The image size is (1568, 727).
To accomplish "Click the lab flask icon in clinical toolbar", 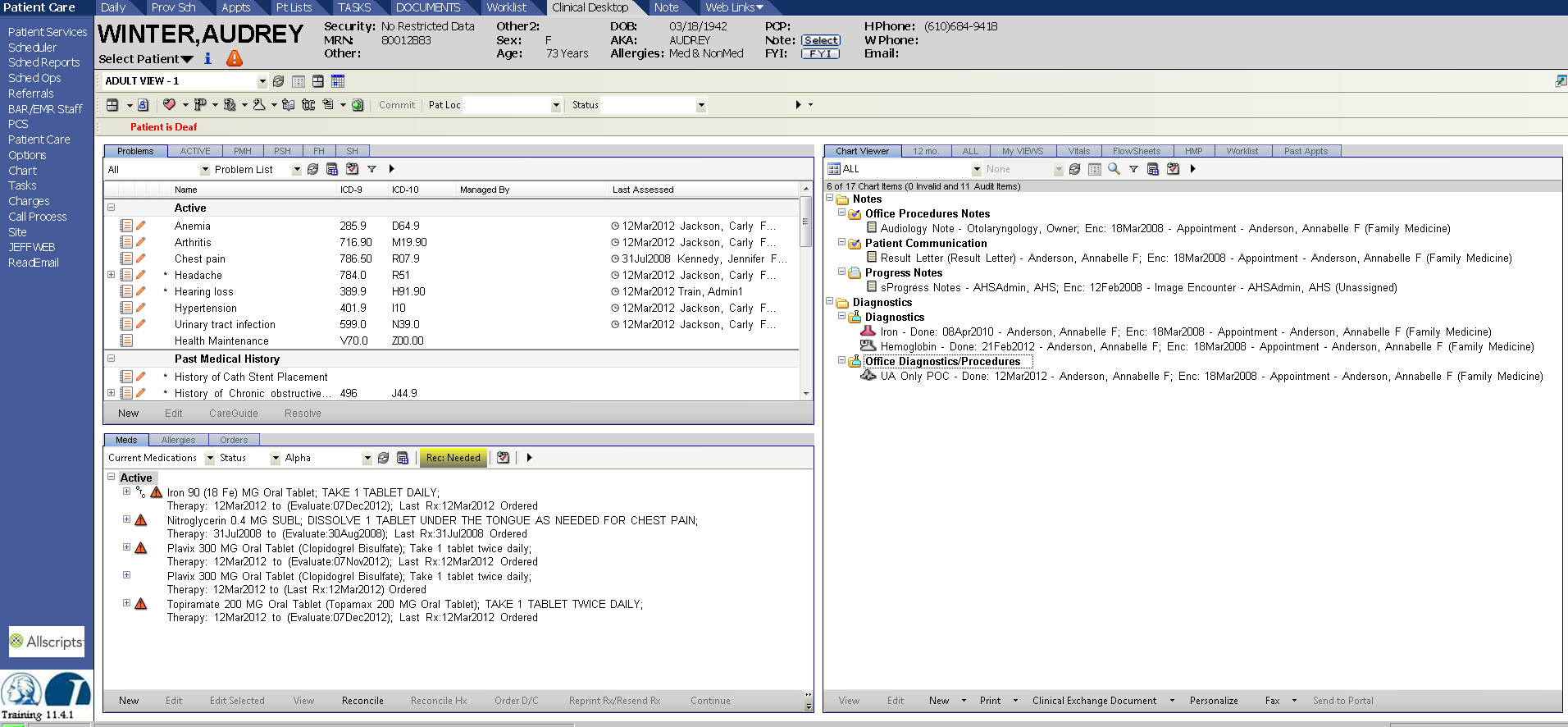I will coord(259,104).
